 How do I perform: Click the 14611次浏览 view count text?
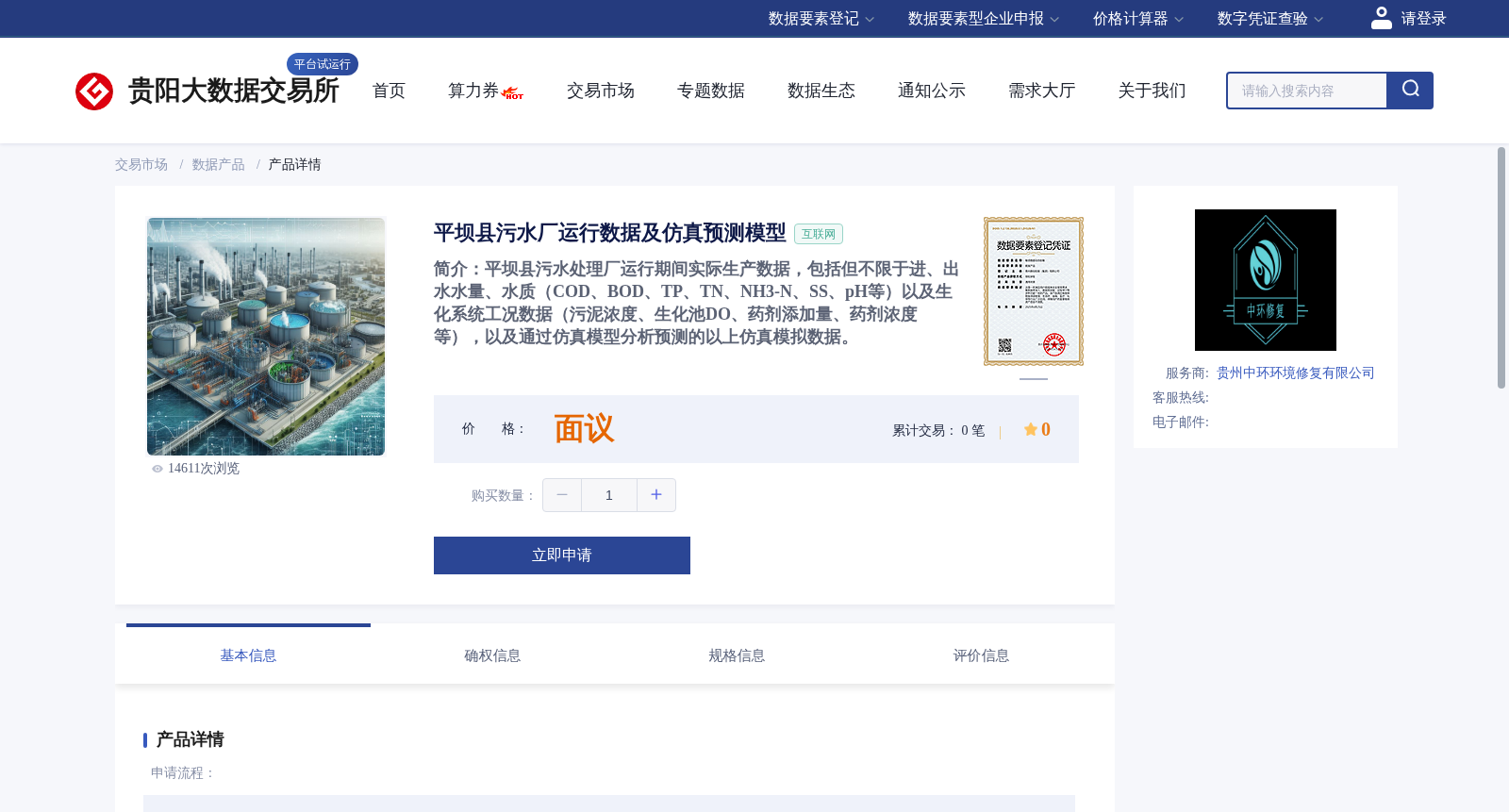204,469
